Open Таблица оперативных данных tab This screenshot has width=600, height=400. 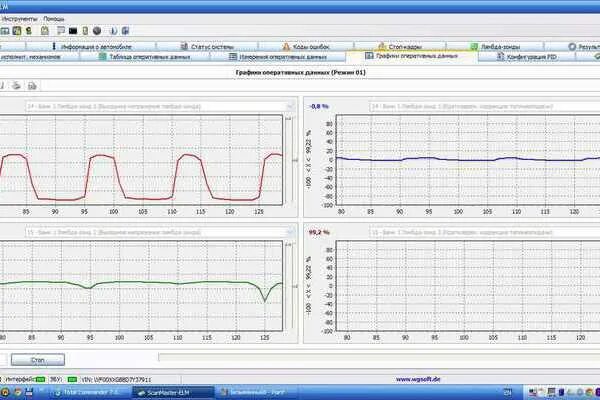pyautogui.click(x=145, y=57)
